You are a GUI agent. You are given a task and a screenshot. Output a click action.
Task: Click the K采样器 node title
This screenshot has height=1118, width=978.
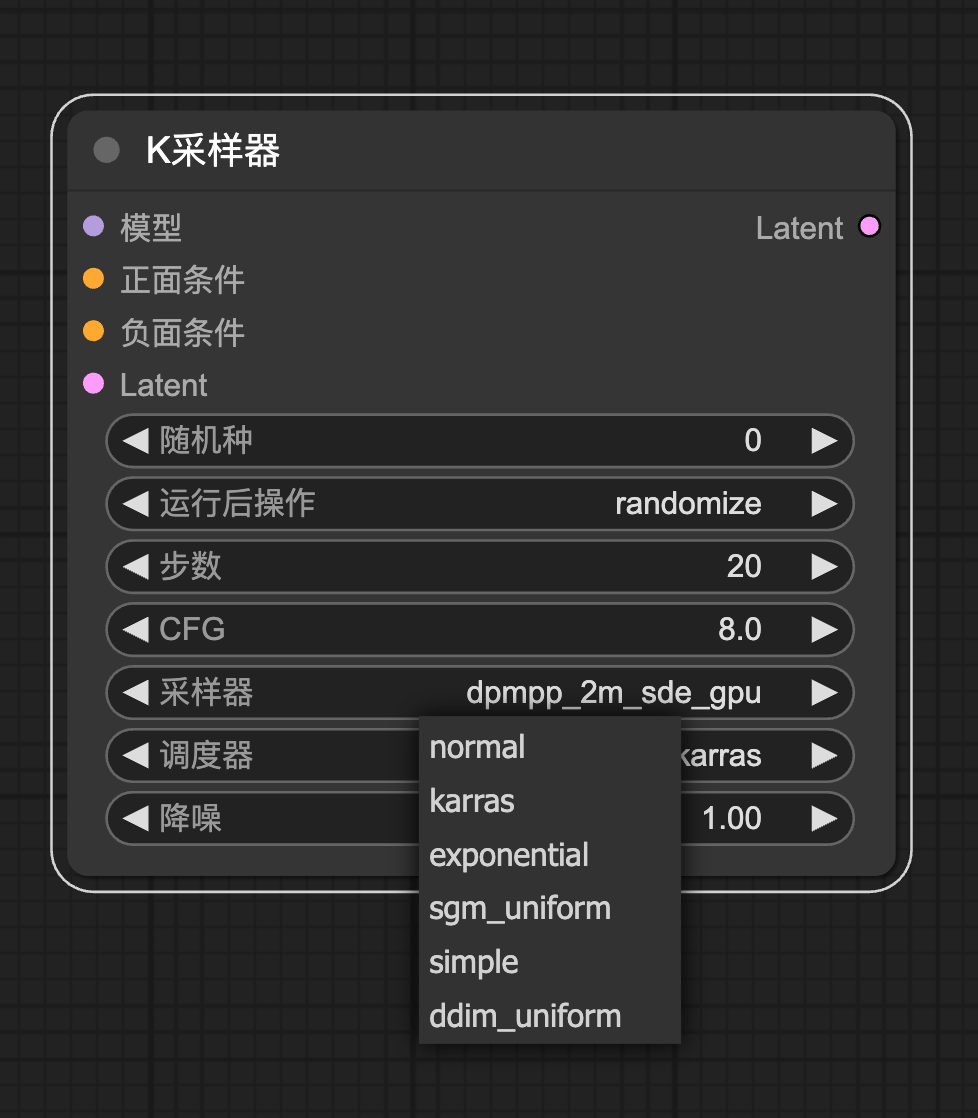tap(213, 150)
